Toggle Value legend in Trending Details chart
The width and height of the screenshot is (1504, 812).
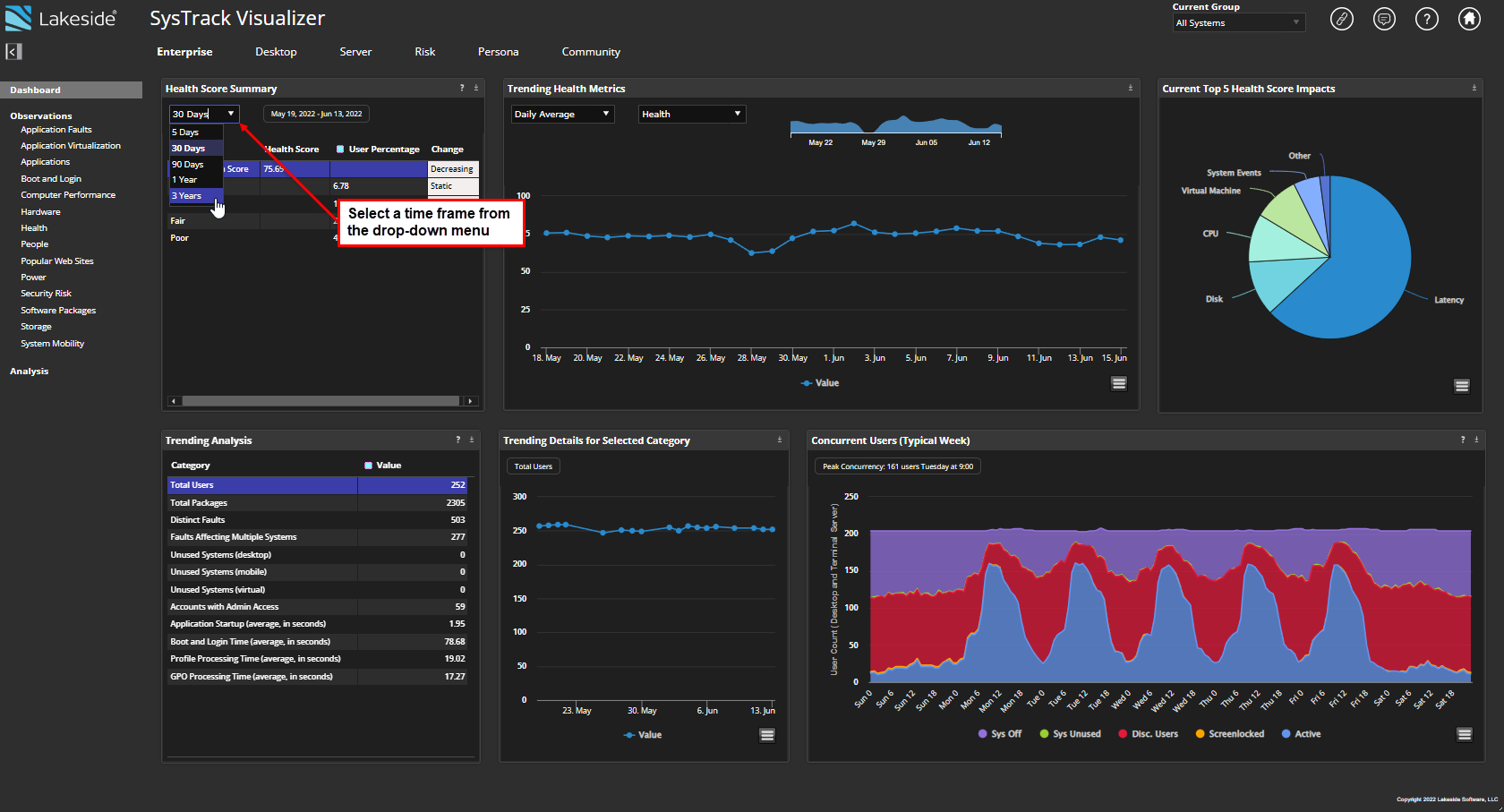pos(643,735)
